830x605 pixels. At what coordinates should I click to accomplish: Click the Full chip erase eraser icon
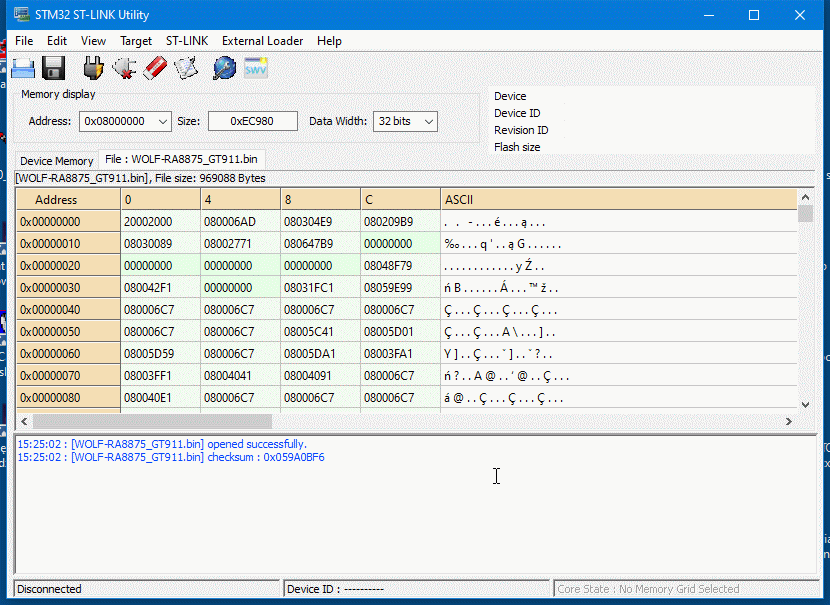click(154, 68)
